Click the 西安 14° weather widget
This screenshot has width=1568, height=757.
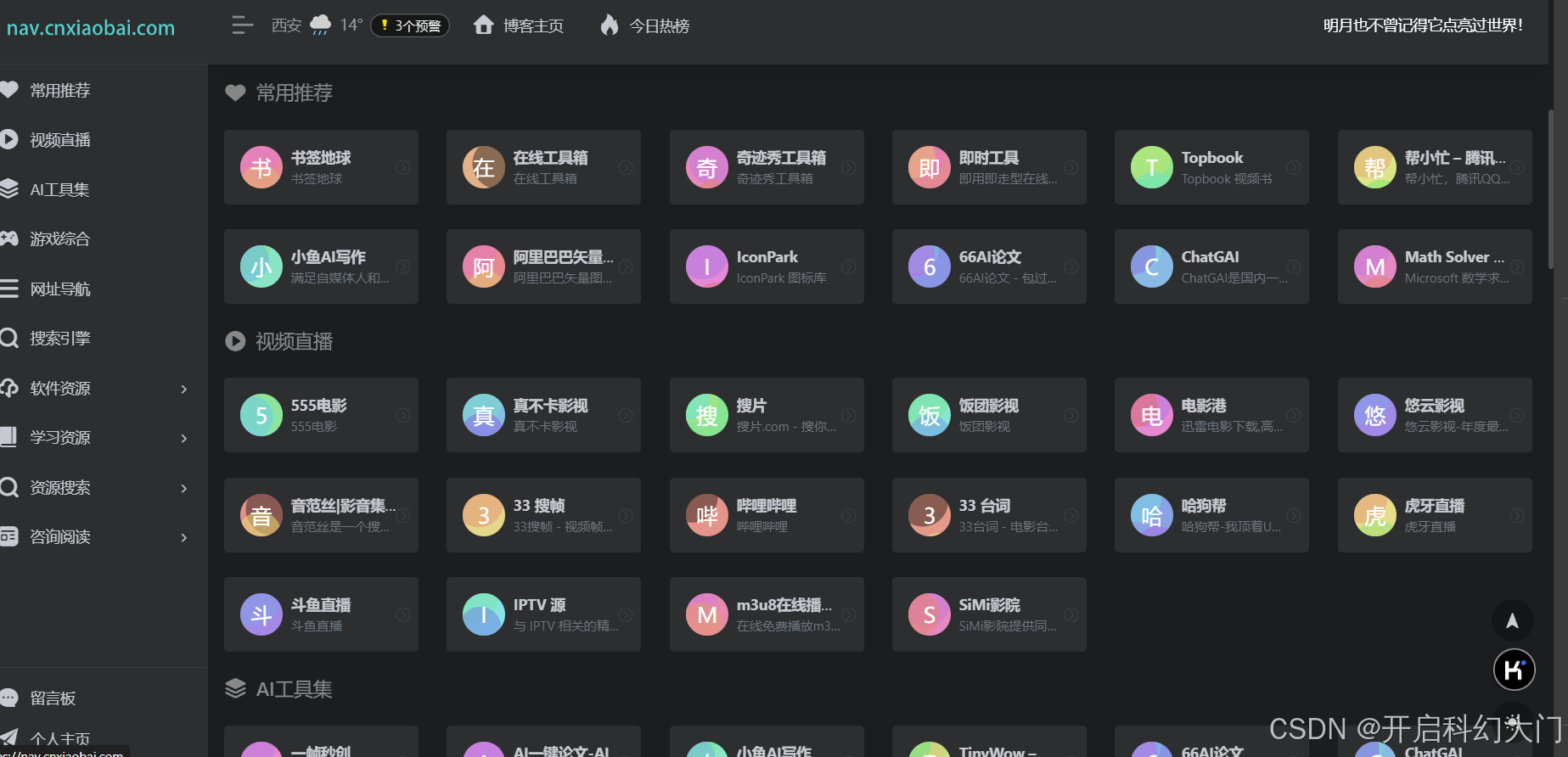(x=317, y=25)
